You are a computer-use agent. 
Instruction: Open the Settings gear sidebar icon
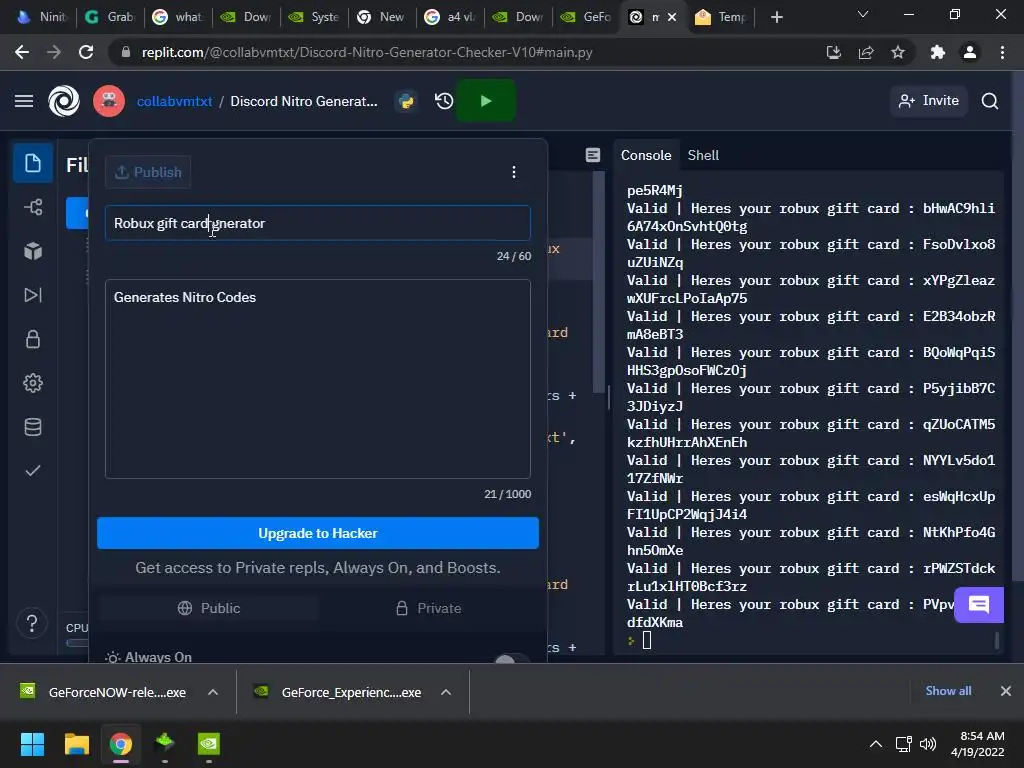[33, 383]
